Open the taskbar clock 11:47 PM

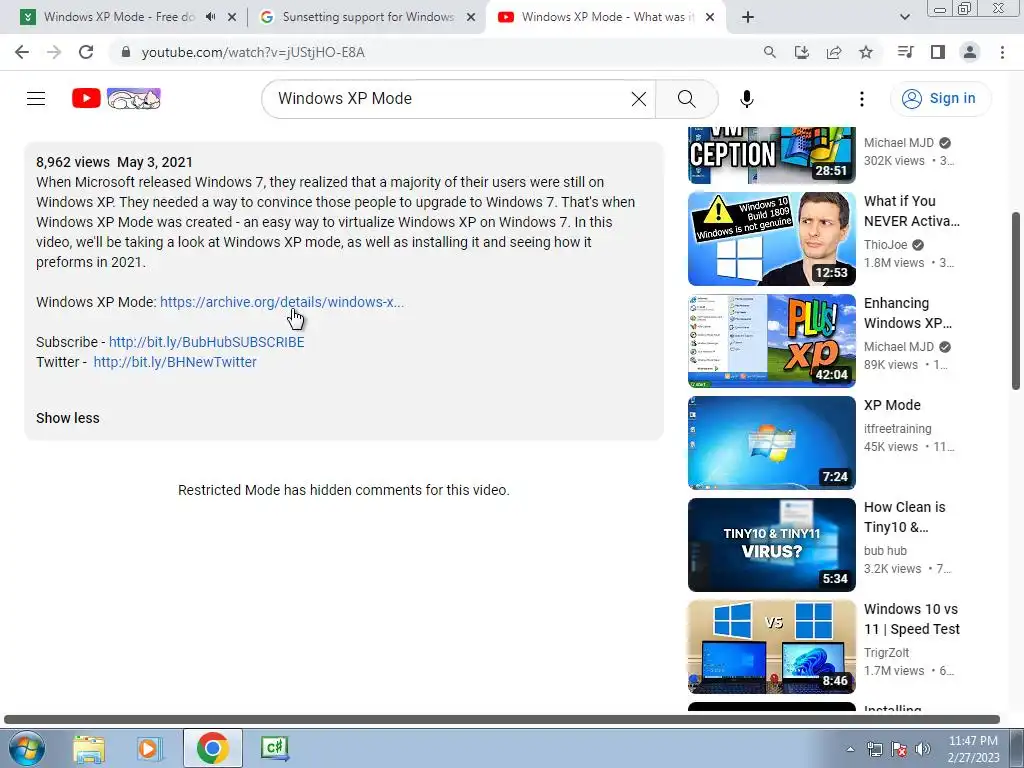(x=973, y=749)
